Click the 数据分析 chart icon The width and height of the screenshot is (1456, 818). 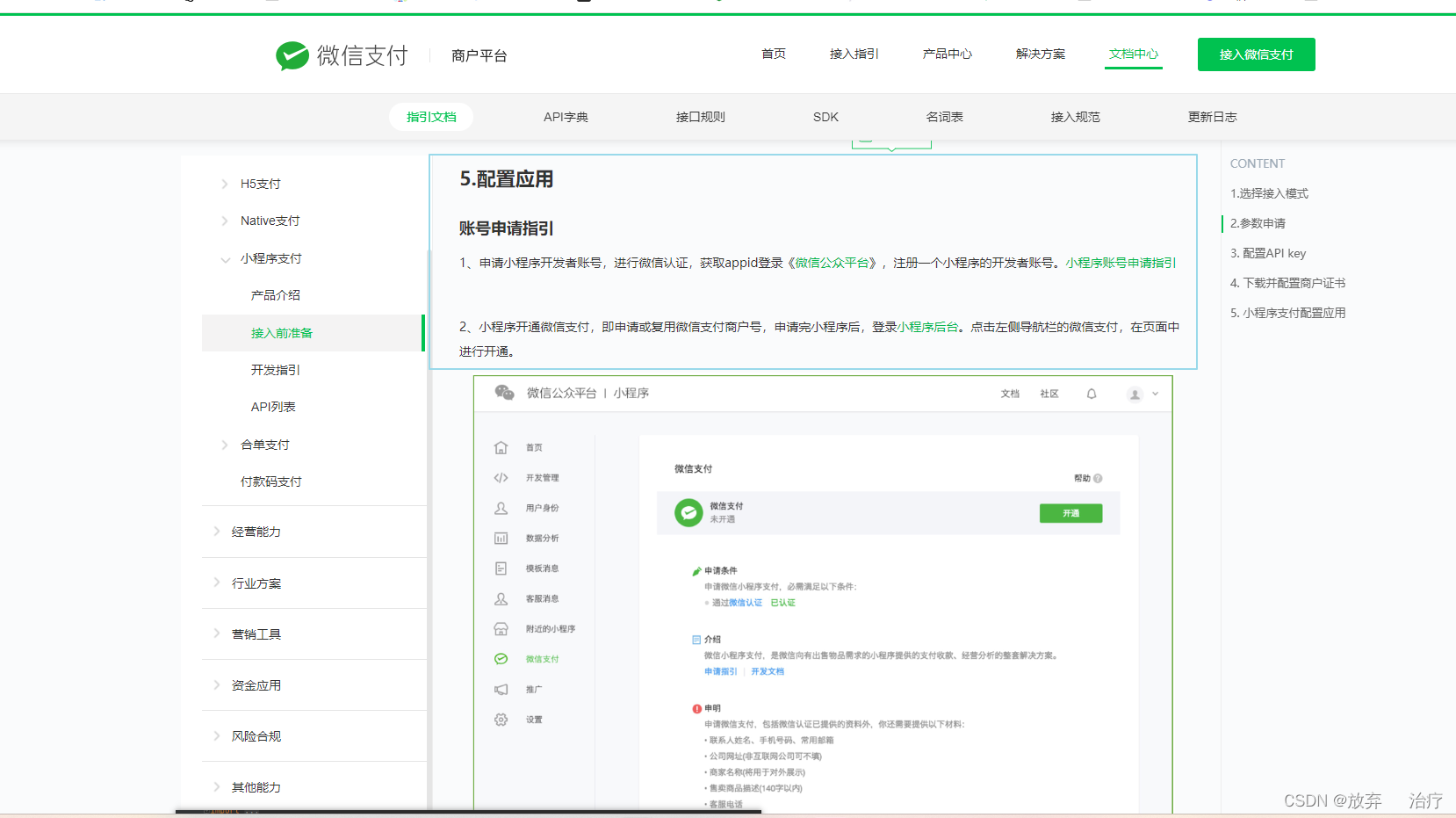coord(501,538)
